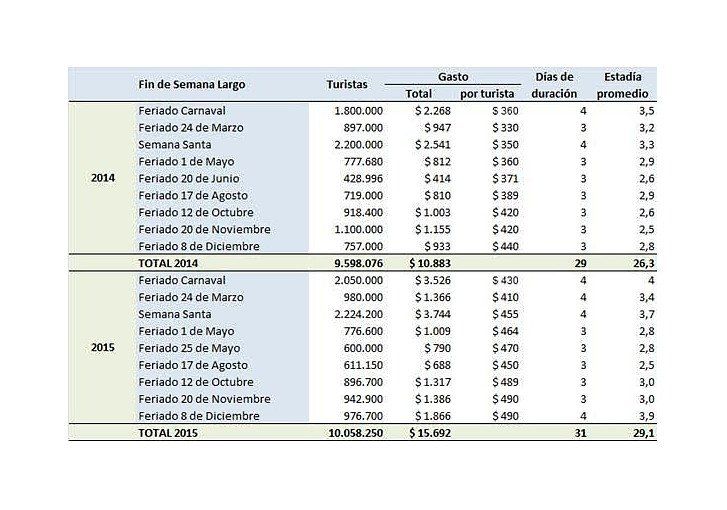This screenshot has height=510, width=727.
Task: Select "Feriado 20 de Junio" row label
Action: click(193, 178)
